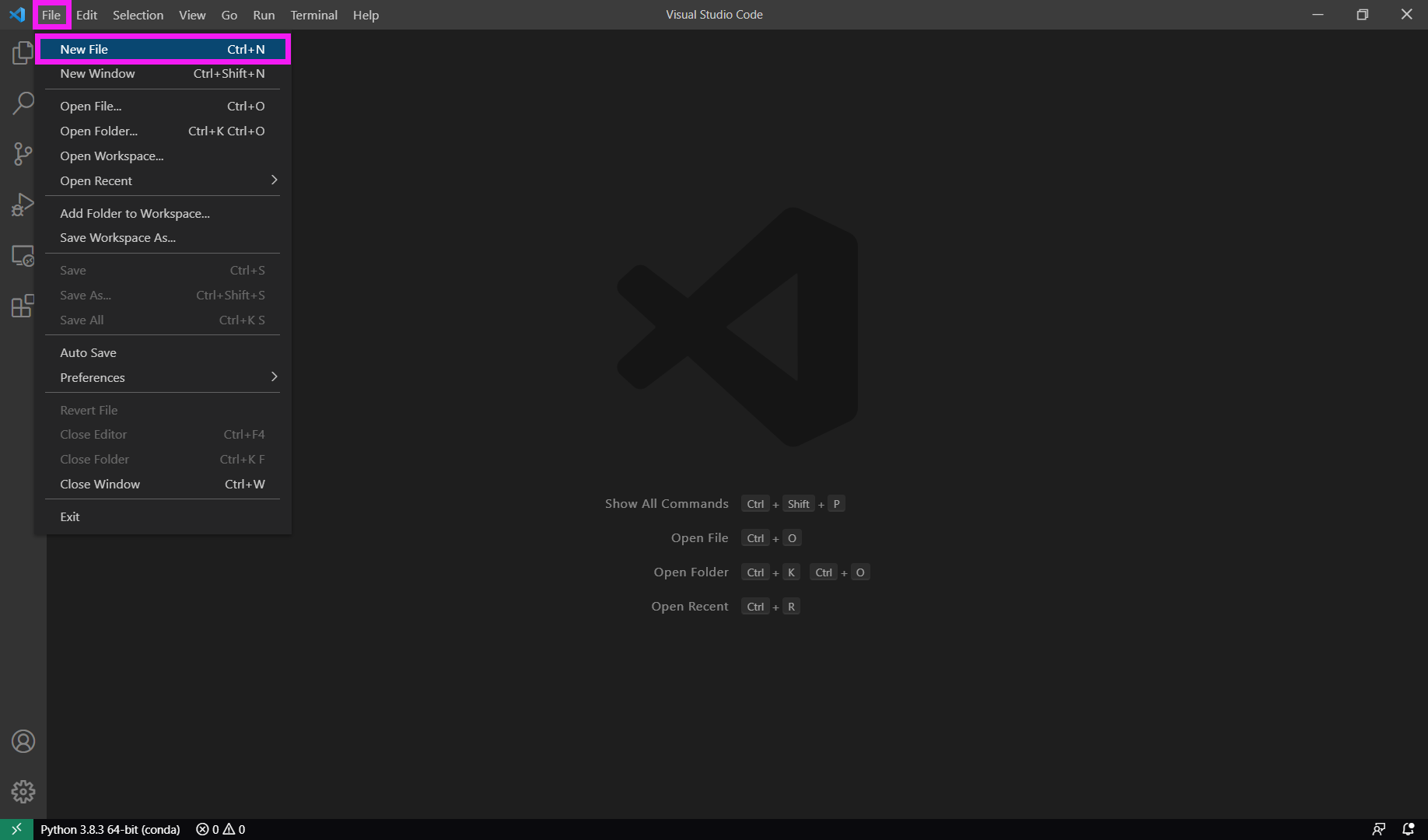Click the grayed Revert File entry
Viewport: 1428px width, 840px height.
click(x=163, y=410)
